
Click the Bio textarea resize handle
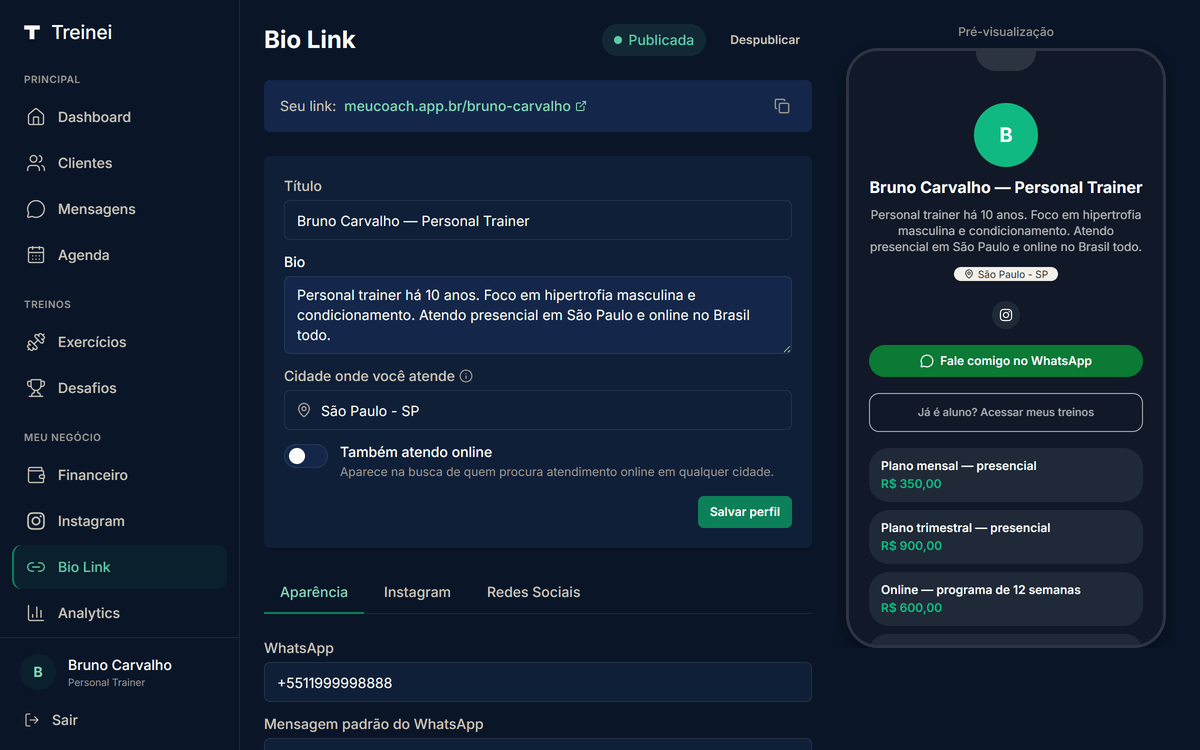[x=786, y=348]
